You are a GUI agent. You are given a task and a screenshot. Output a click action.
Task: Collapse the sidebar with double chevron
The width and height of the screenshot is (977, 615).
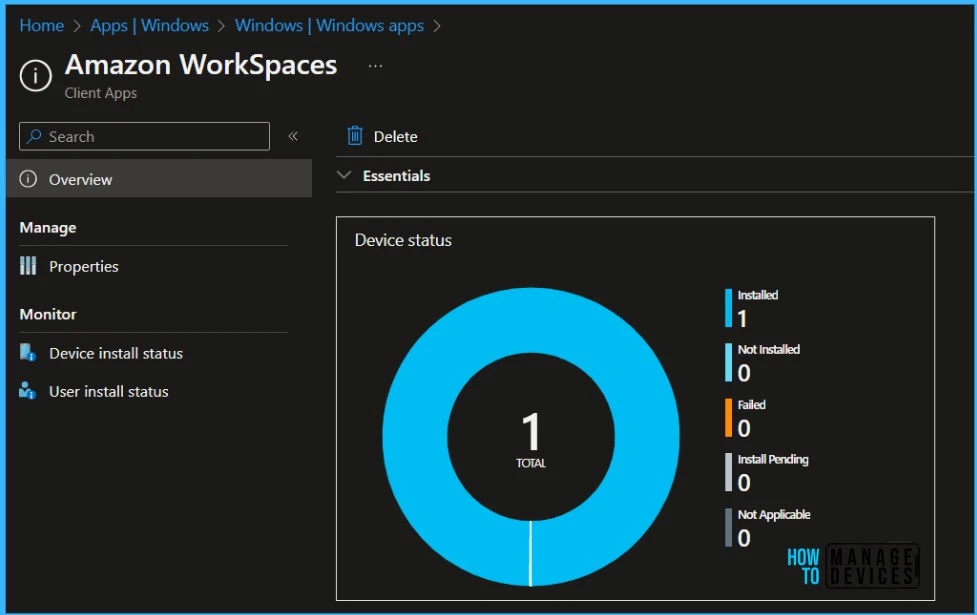[293, 136]
